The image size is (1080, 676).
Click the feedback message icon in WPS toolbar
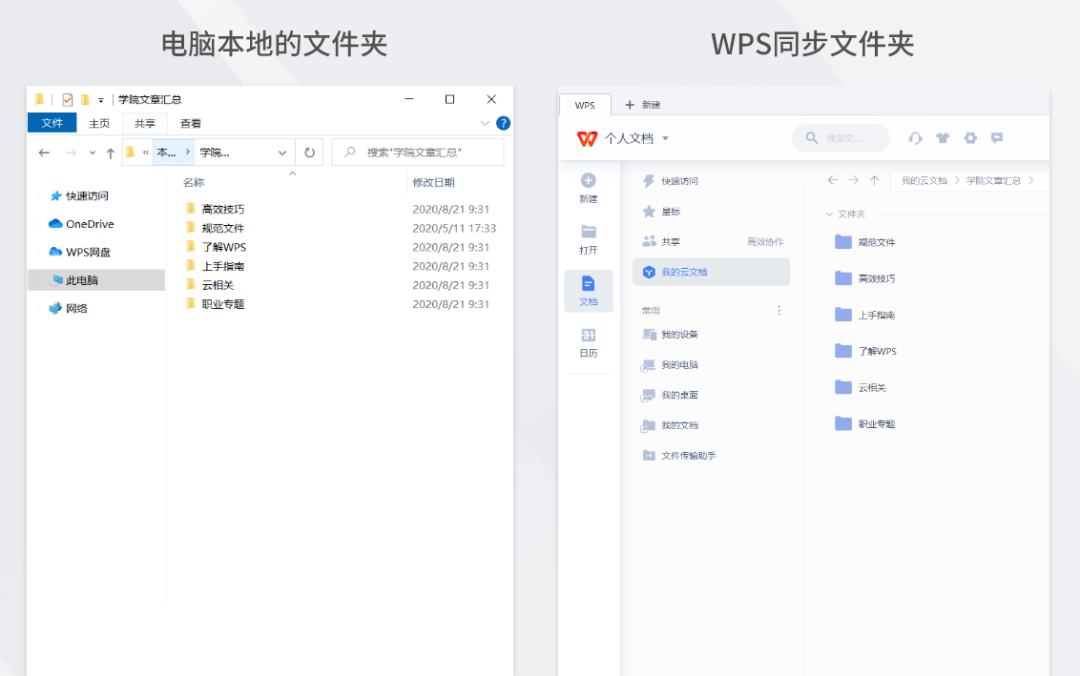pyautogui.click(x=997, y=138)
